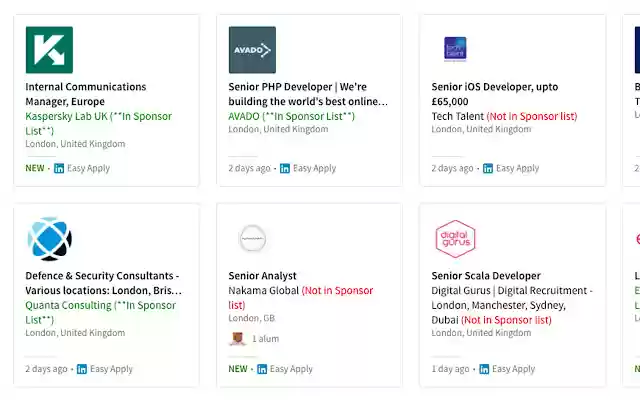Click LinkedIn icon on Kaspersky Easy Apply
The image size is (640, 400).
coord(59,168)
